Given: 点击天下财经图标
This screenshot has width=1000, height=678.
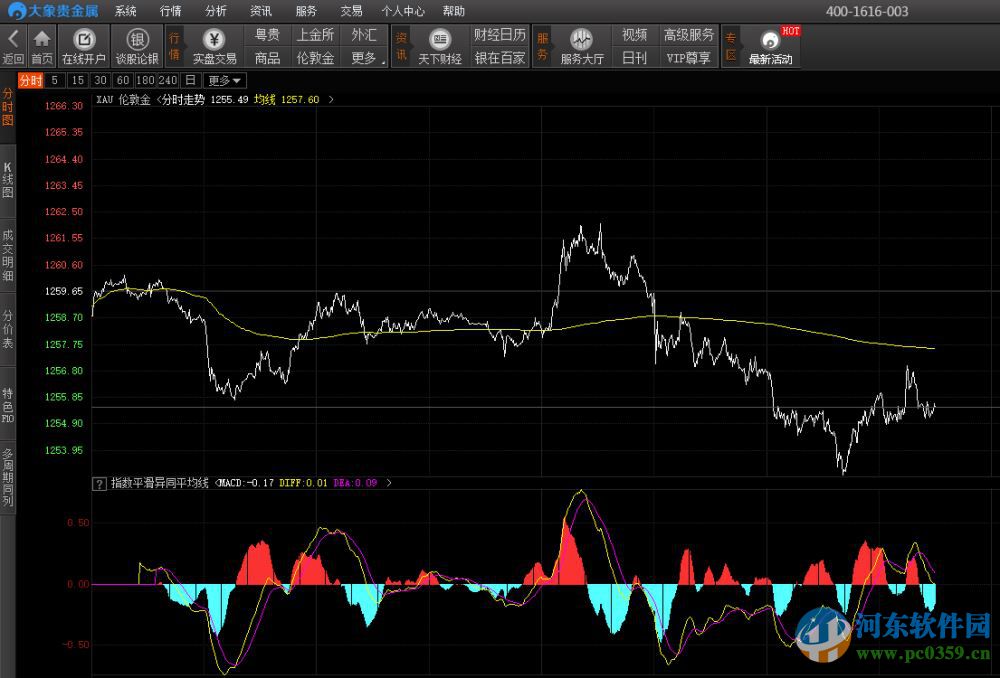Looking at the screenshot, I should click(441, 44).
